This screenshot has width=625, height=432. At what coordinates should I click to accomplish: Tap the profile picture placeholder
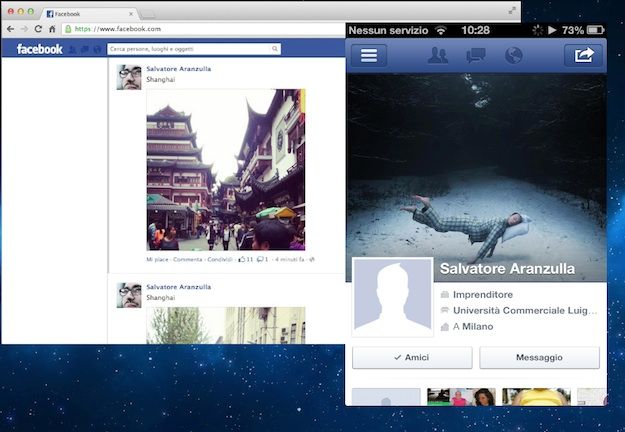(x=393, y=297)
